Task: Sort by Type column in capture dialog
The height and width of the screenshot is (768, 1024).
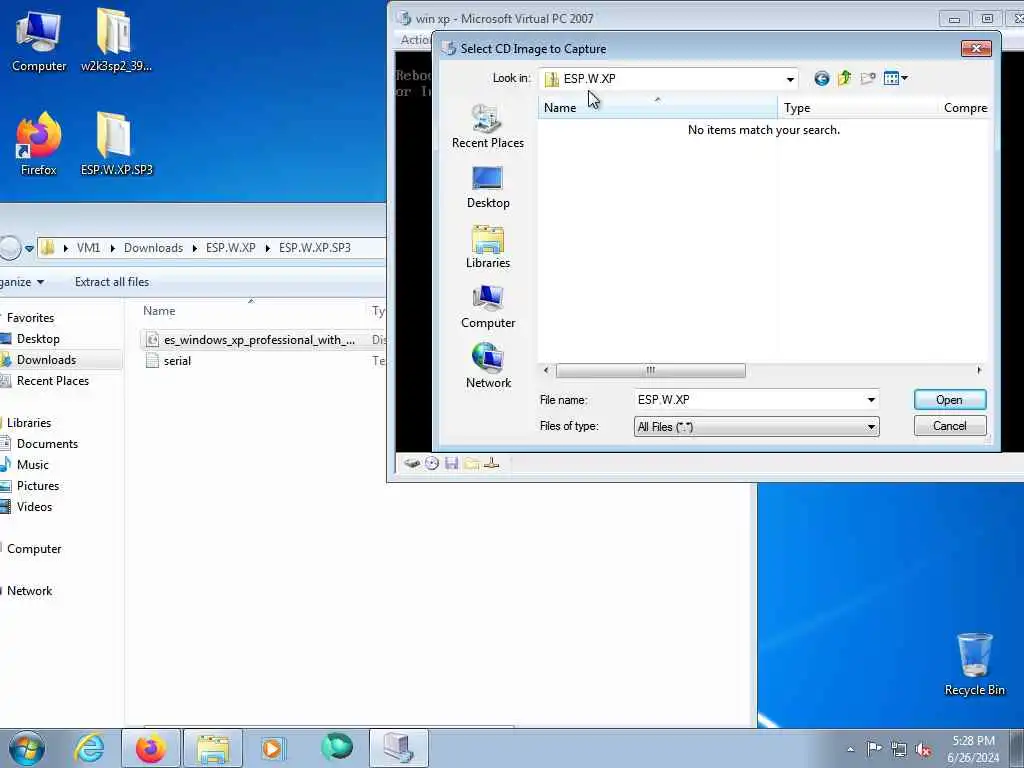Action: tap(857, 108)
